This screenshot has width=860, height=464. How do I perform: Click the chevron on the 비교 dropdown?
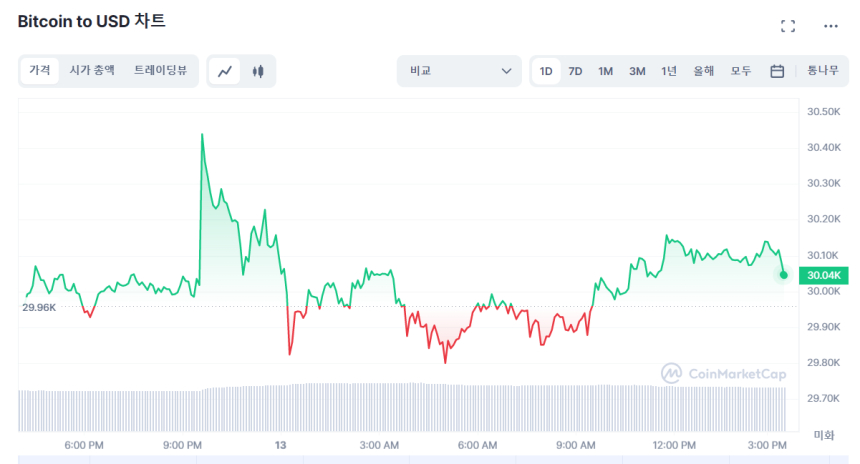(x=506, y=71)
